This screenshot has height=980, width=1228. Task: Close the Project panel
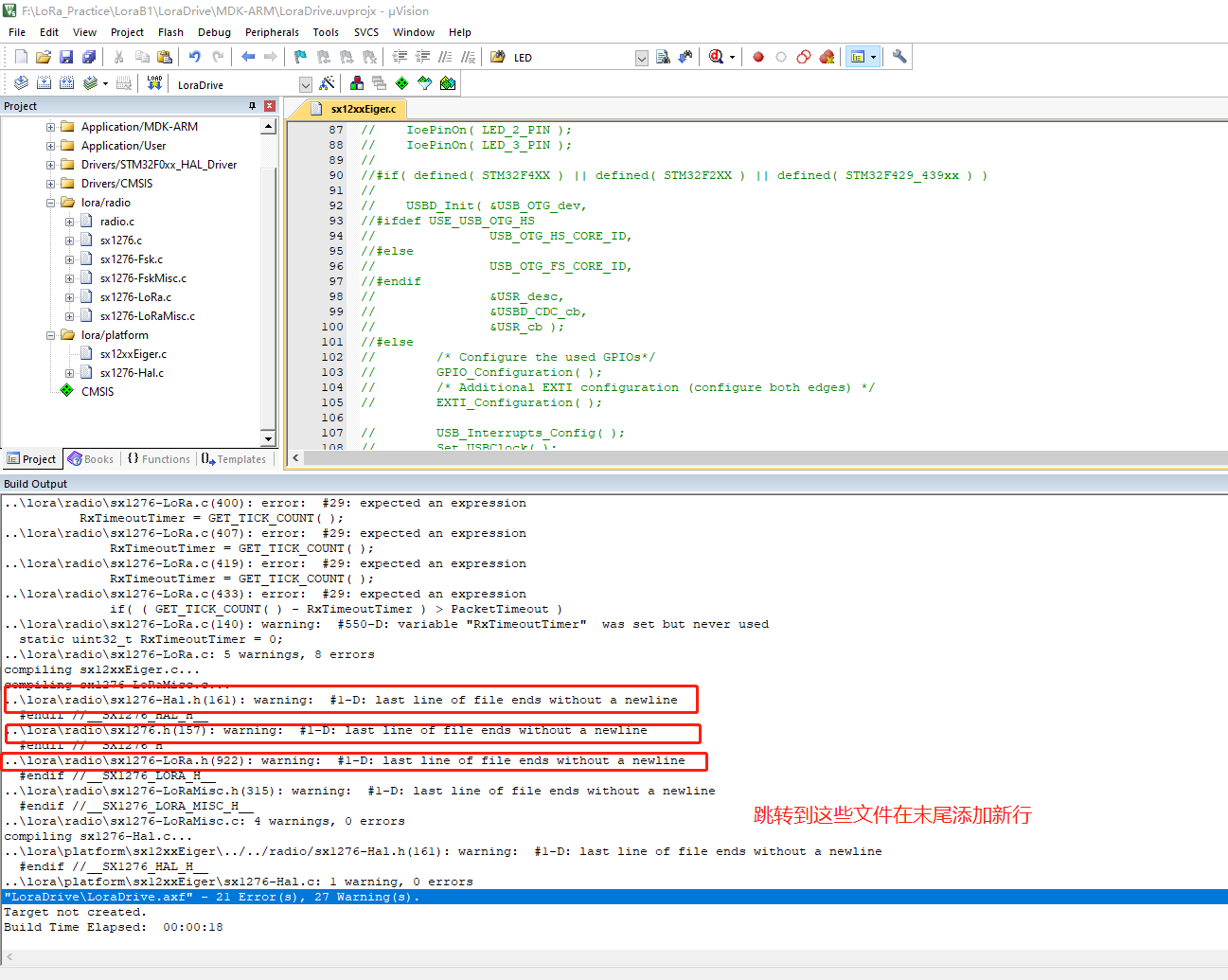pos(270,106)
